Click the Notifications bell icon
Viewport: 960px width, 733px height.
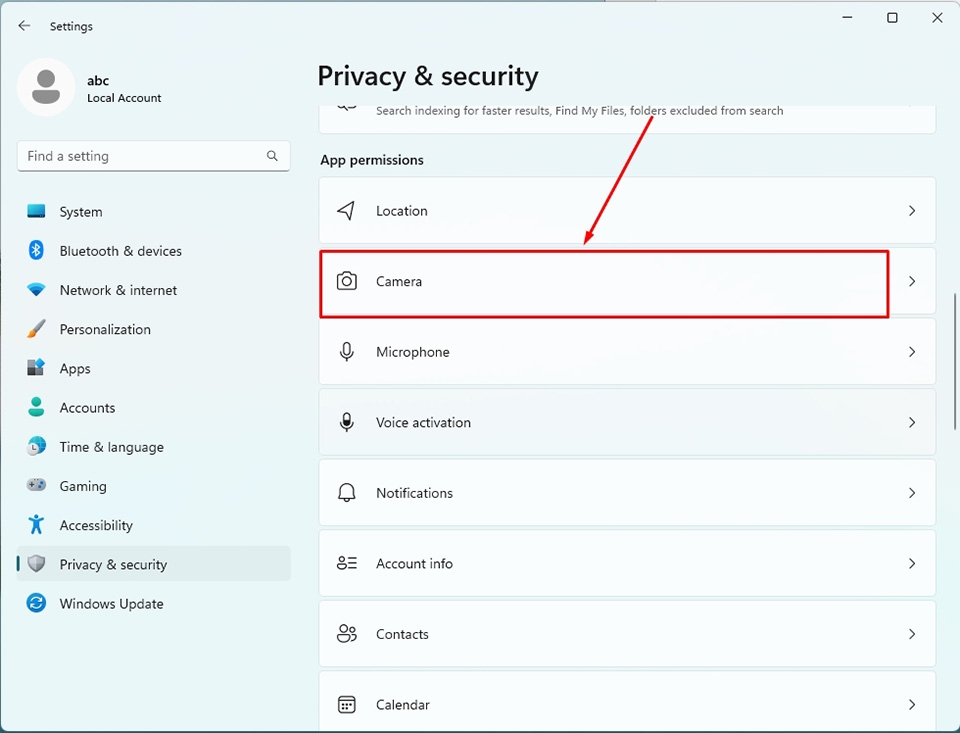point(347,492)
